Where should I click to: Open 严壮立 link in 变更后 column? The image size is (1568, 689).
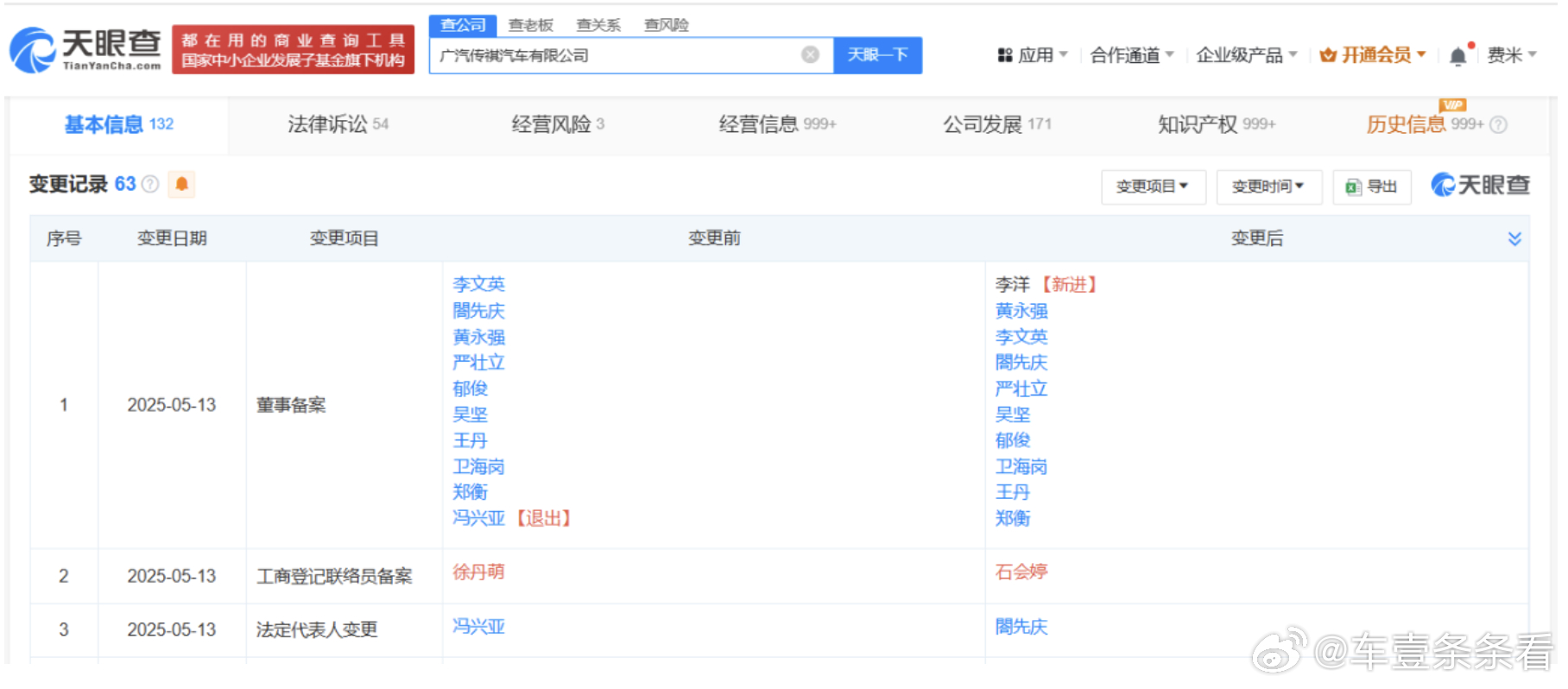tap(1021, 389)
